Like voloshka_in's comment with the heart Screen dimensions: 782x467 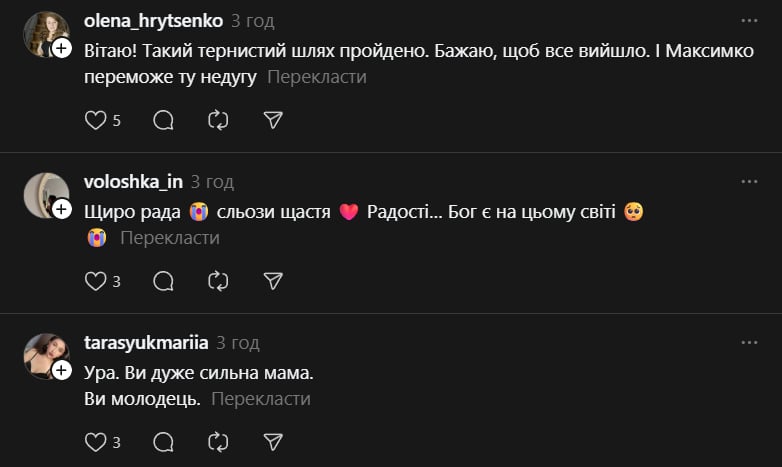coord(95,281)
